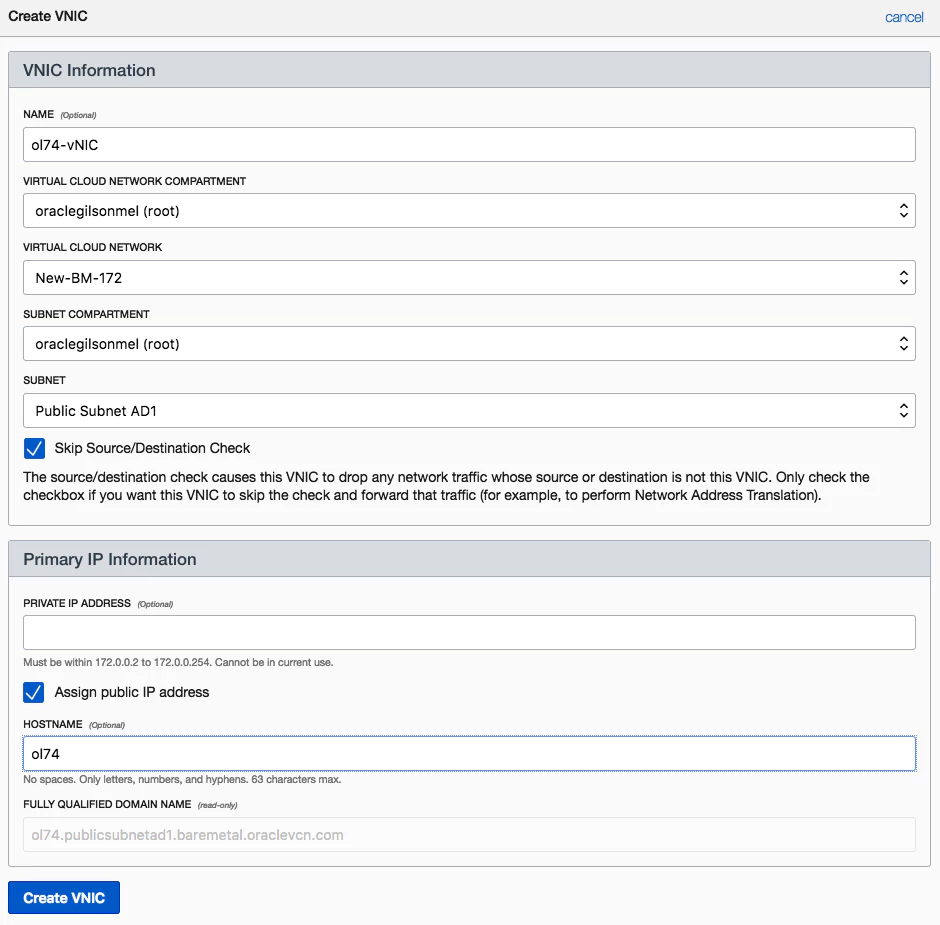This screenshot has width=940, height=925.
Task: Focus the Hostname field containing ol74
Action: [469, 754]
